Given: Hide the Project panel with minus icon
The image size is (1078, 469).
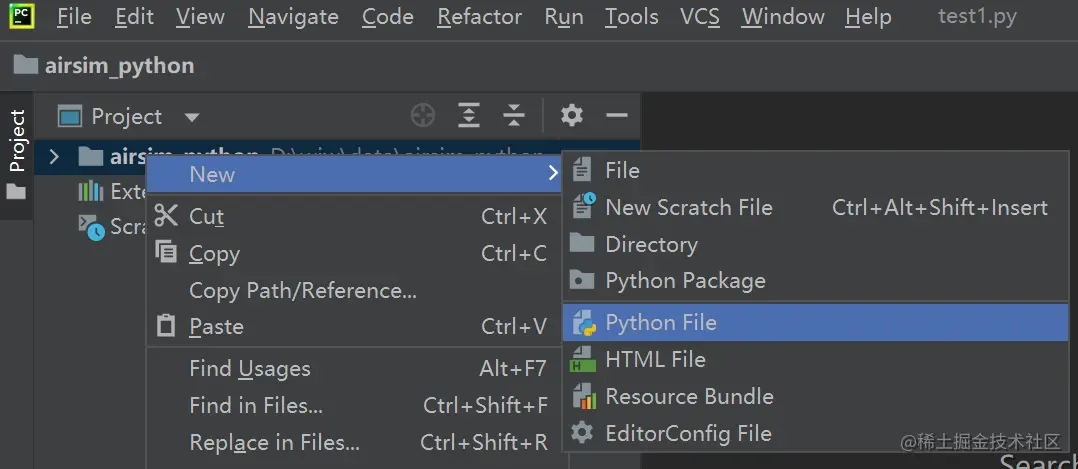Looking at the screenshot, I should pyautogui.click(x=617, y=116).
